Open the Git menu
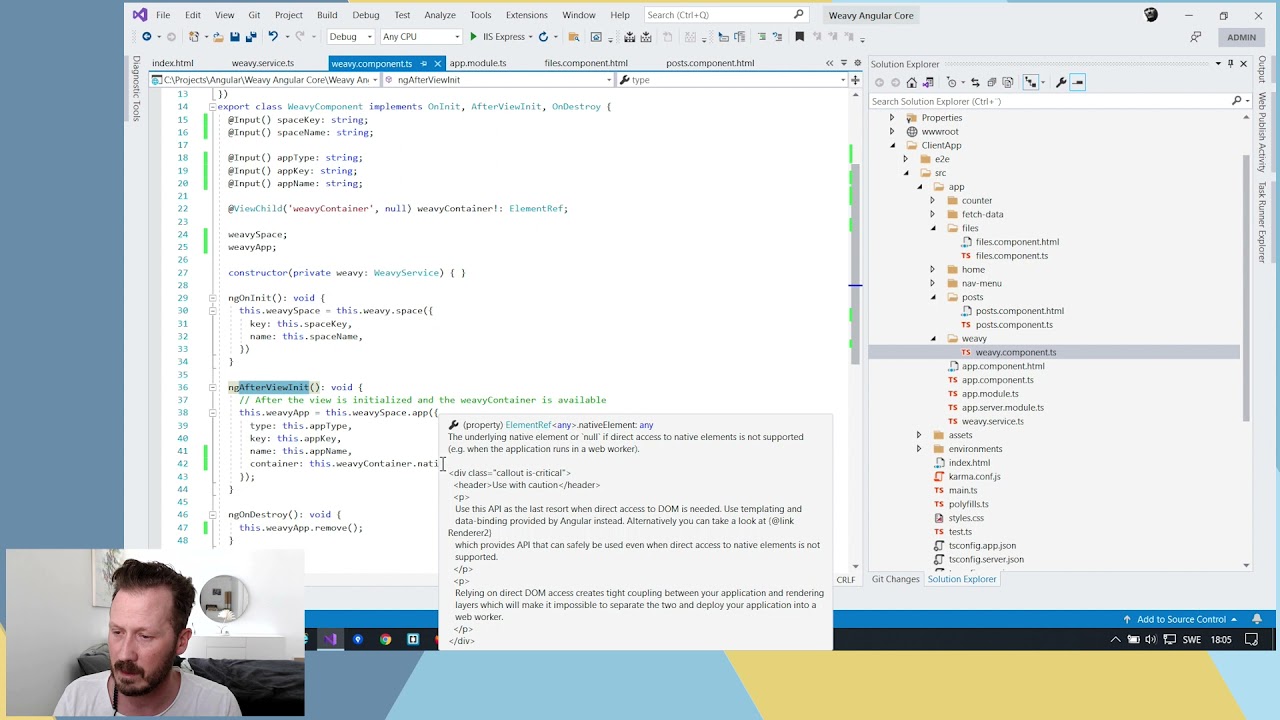Viewport: 1280px width, 720px height. (x=254, y=15)
